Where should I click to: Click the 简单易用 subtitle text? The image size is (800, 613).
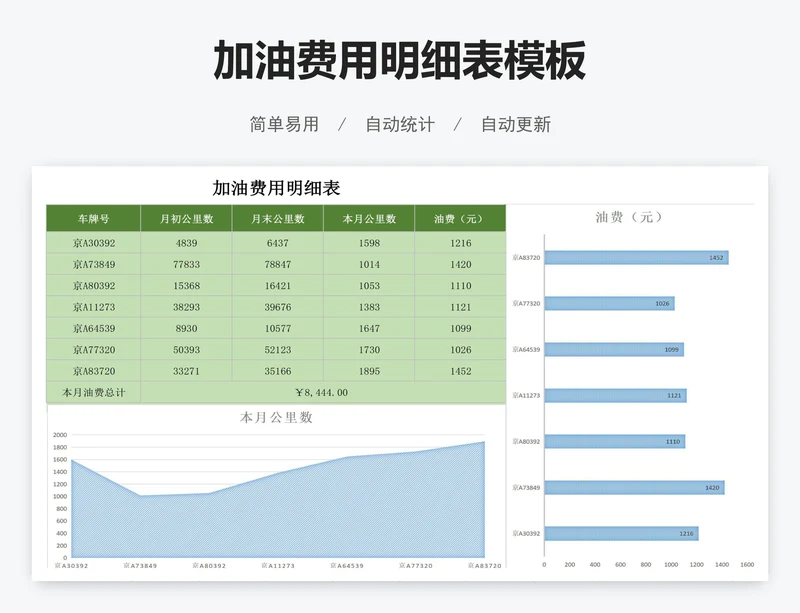tap(284, 125)
